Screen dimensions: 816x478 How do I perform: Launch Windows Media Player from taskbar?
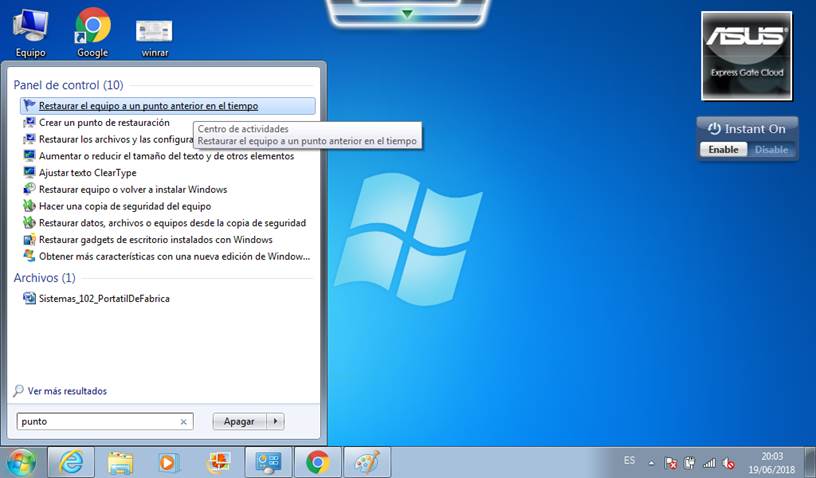point(169,462)
